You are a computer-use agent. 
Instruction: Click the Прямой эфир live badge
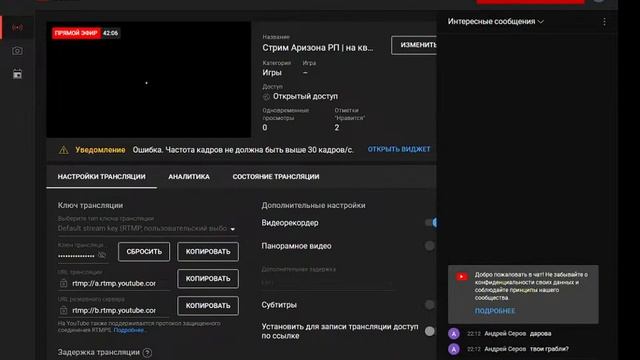pos(76,33)
